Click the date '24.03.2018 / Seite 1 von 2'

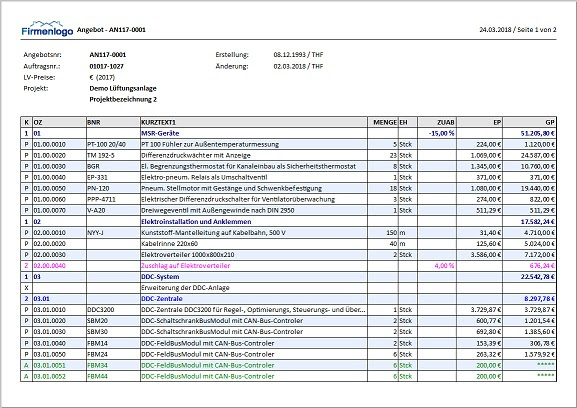tap(518, 30)
